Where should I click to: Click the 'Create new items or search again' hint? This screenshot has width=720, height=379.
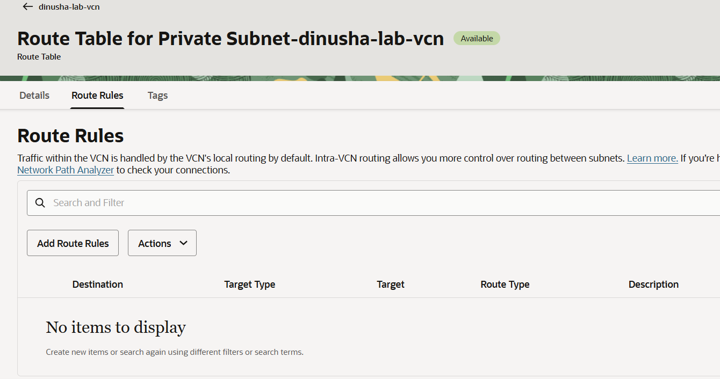tap(174, 352)
